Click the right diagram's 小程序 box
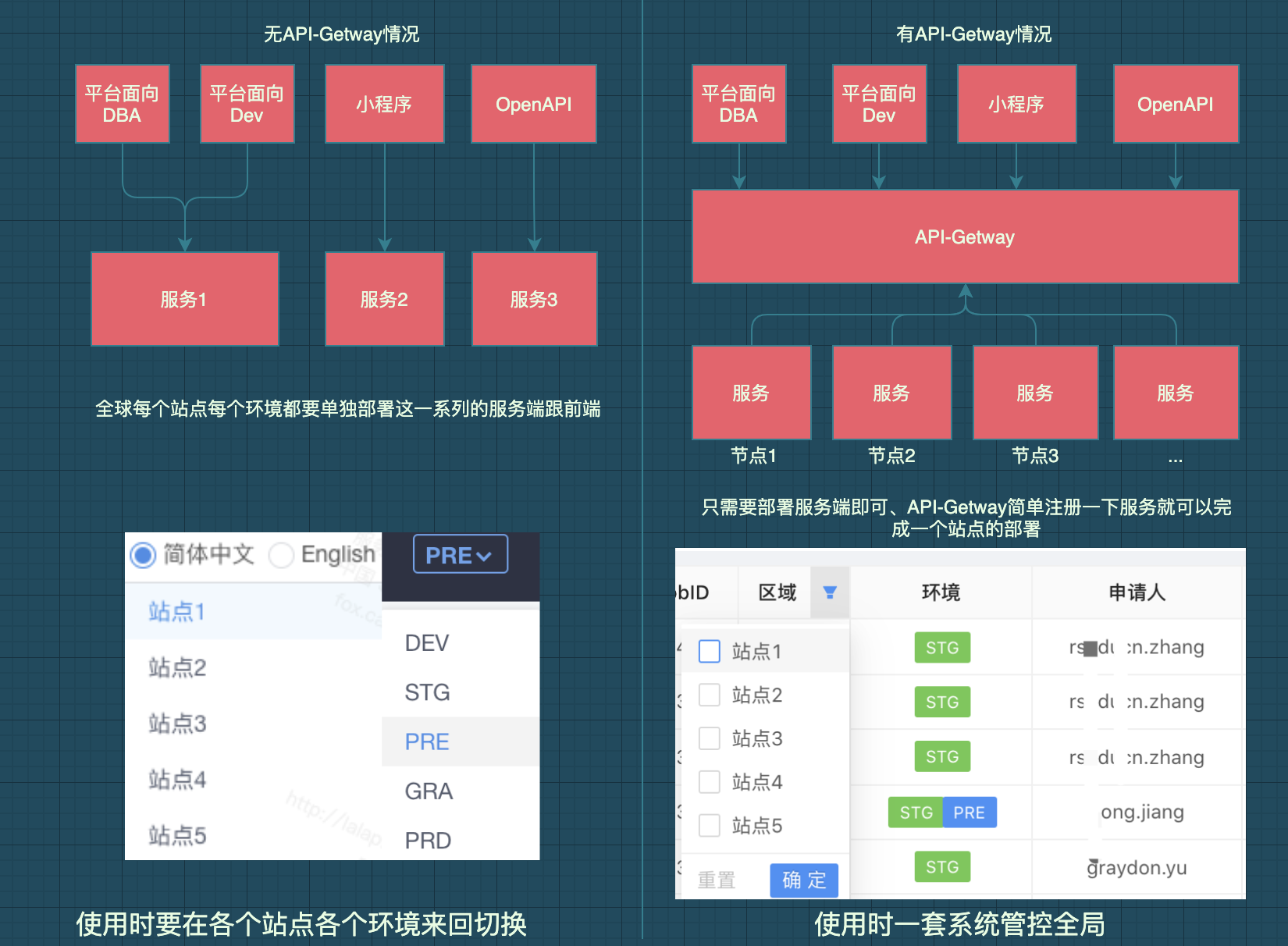 (1016, 104)
